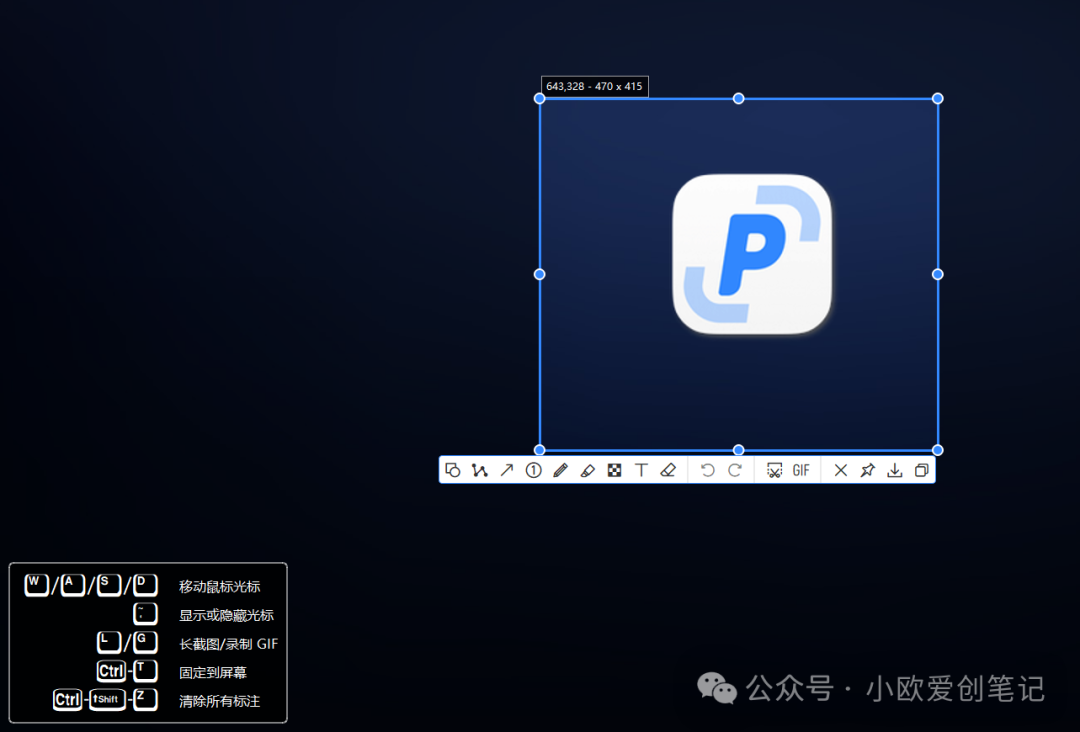The width and height of the screenshot is (1080, 732).
Task: Click the 长截图/录制 GIF hint text
Action: (229, 644)
